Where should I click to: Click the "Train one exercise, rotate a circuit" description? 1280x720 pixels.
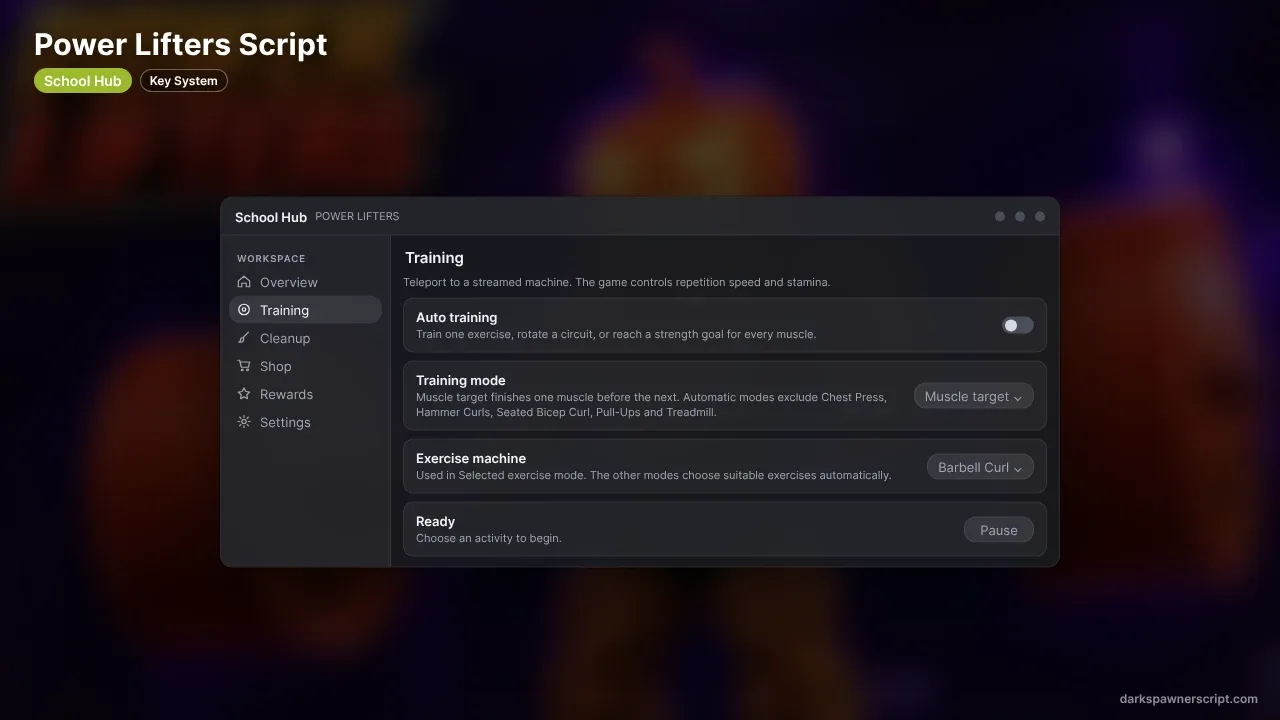click(x=616, y=334)
